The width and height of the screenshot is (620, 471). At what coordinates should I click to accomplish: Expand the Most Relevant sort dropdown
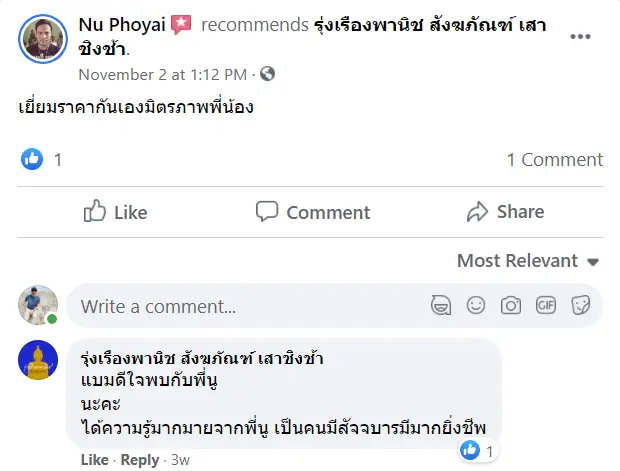(527, 261)
